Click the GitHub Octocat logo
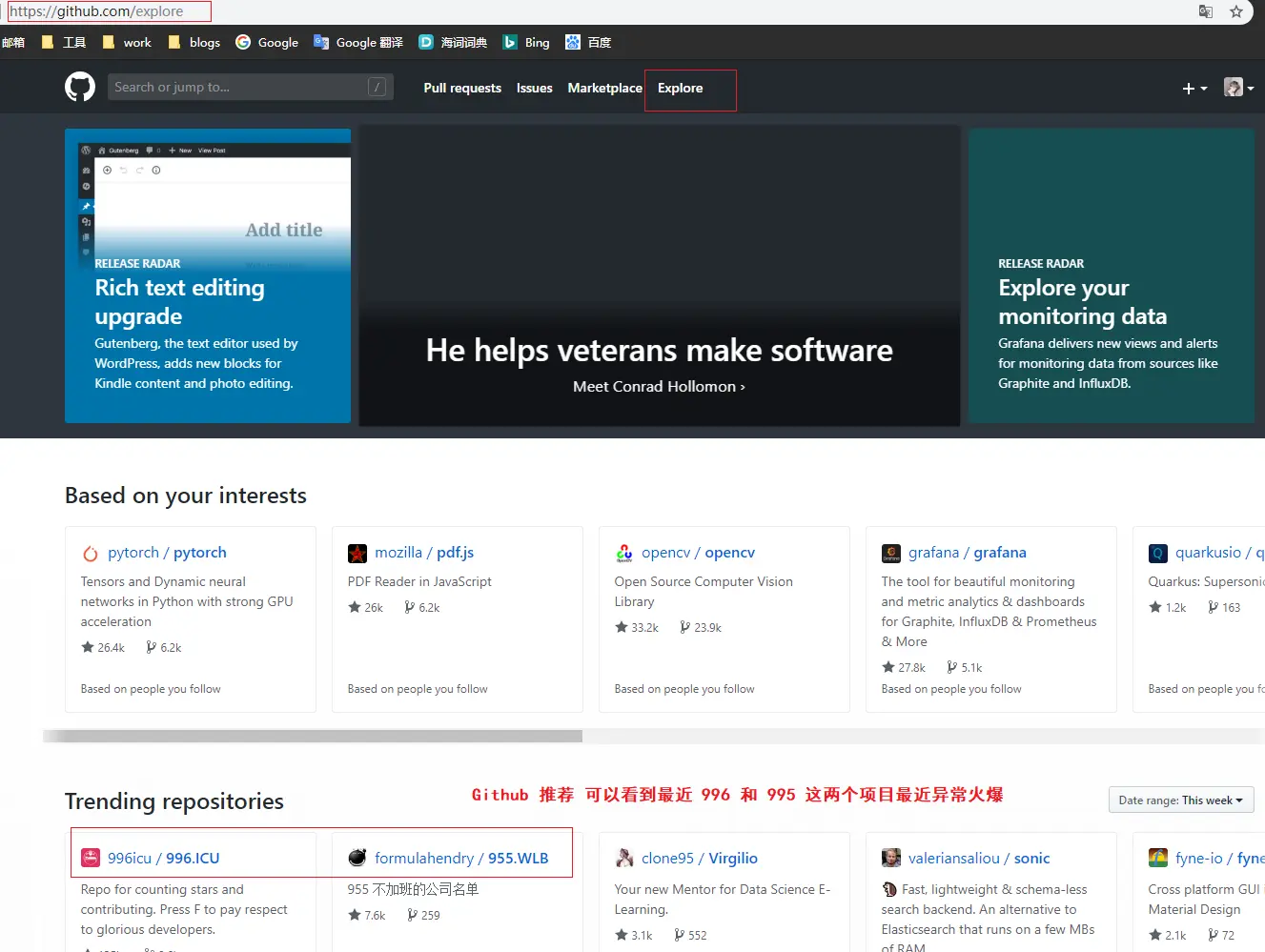Image resolution: width=1265 pixels, height=952 pixels. (80, 88)
